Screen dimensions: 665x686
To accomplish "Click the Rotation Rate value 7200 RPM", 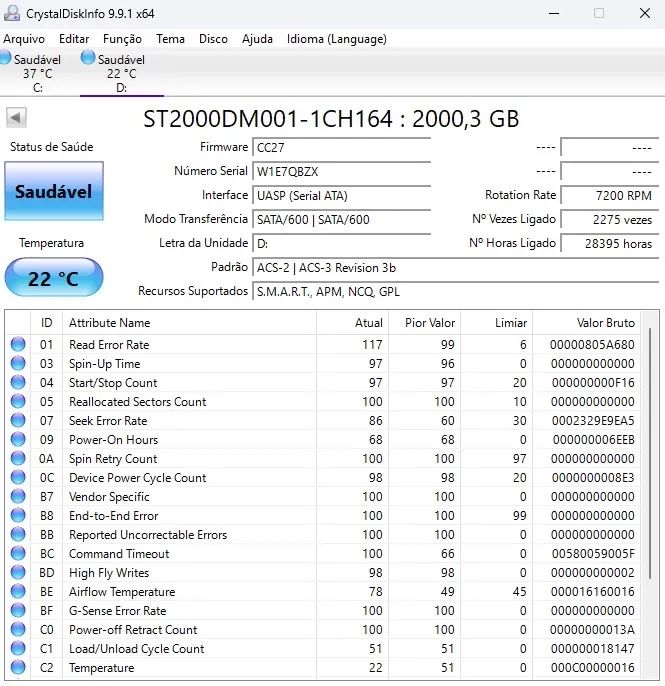I will 609,195.
